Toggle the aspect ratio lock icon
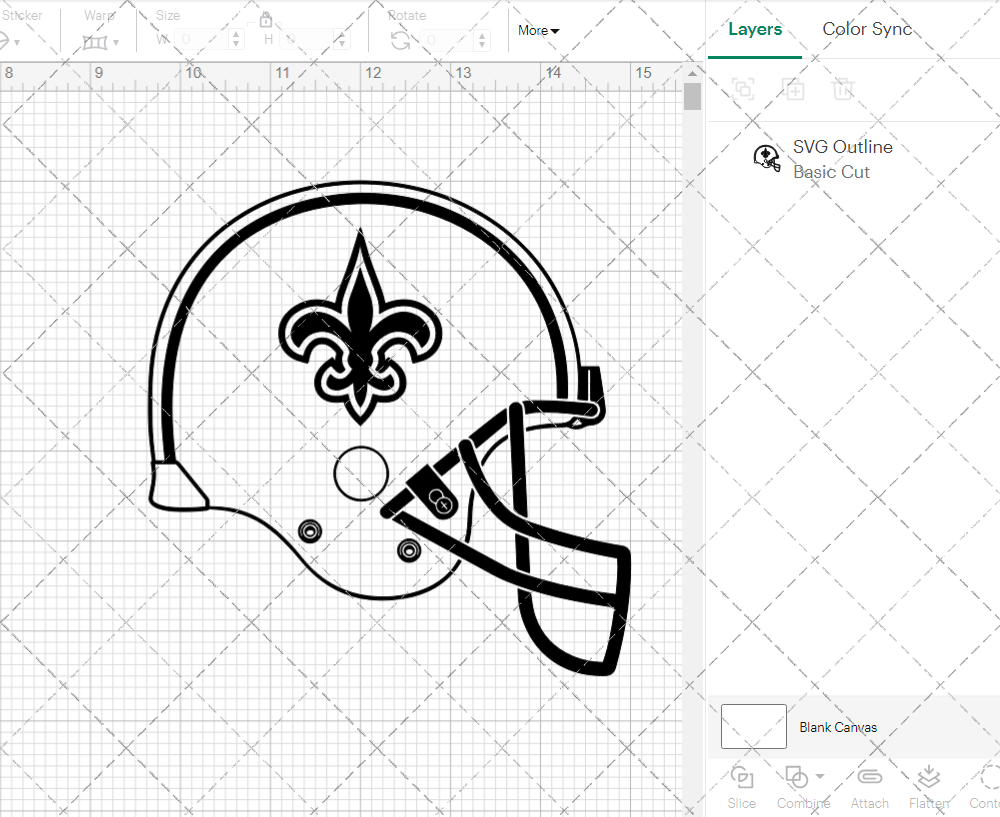The image size is (1000, 817). pyautogui.click(x=265, y=20)
